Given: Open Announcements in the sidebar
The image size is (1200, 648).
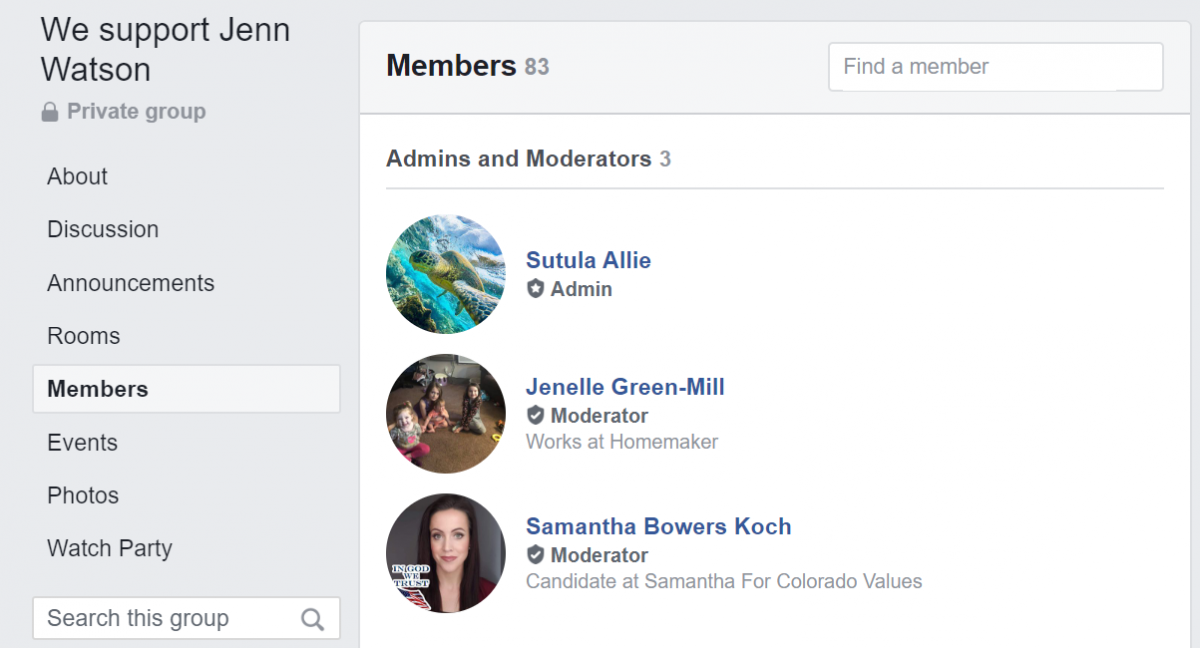Looking at the screenshot, I should [x=131, y=283].
